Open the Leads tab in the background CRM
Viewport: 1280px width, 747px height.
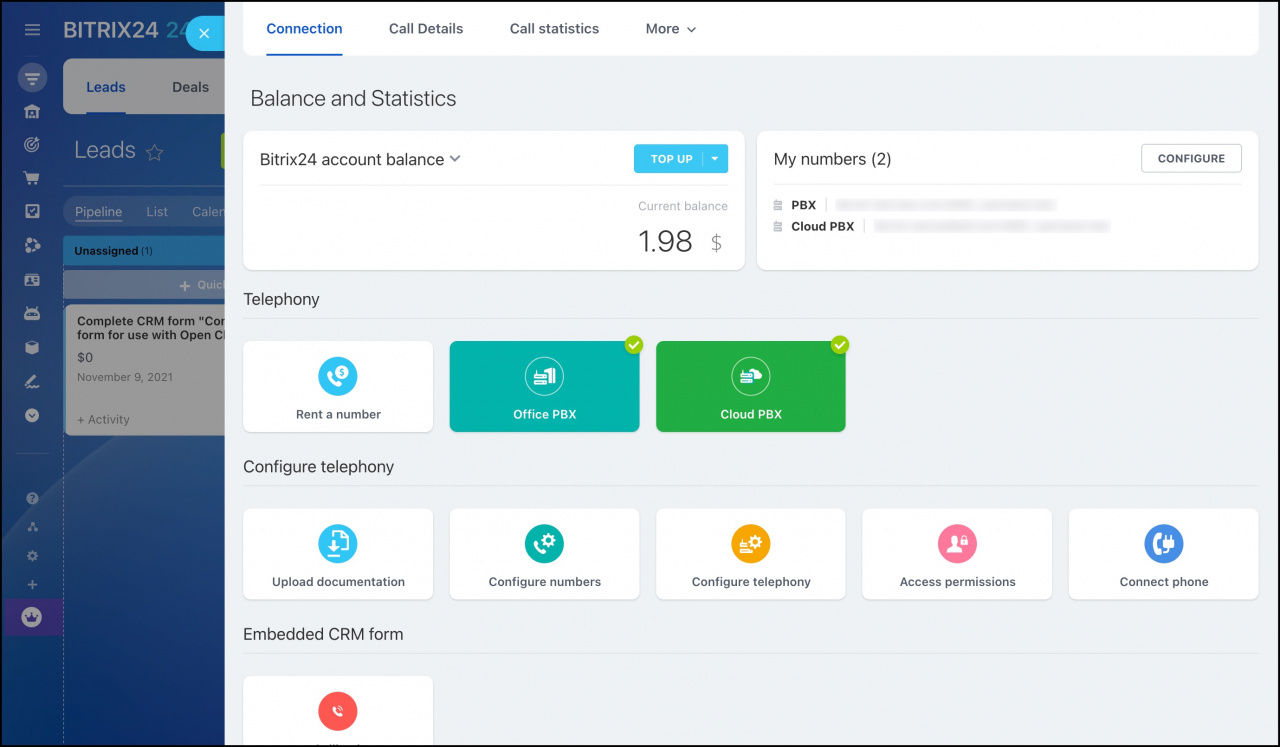click(106, 87)
